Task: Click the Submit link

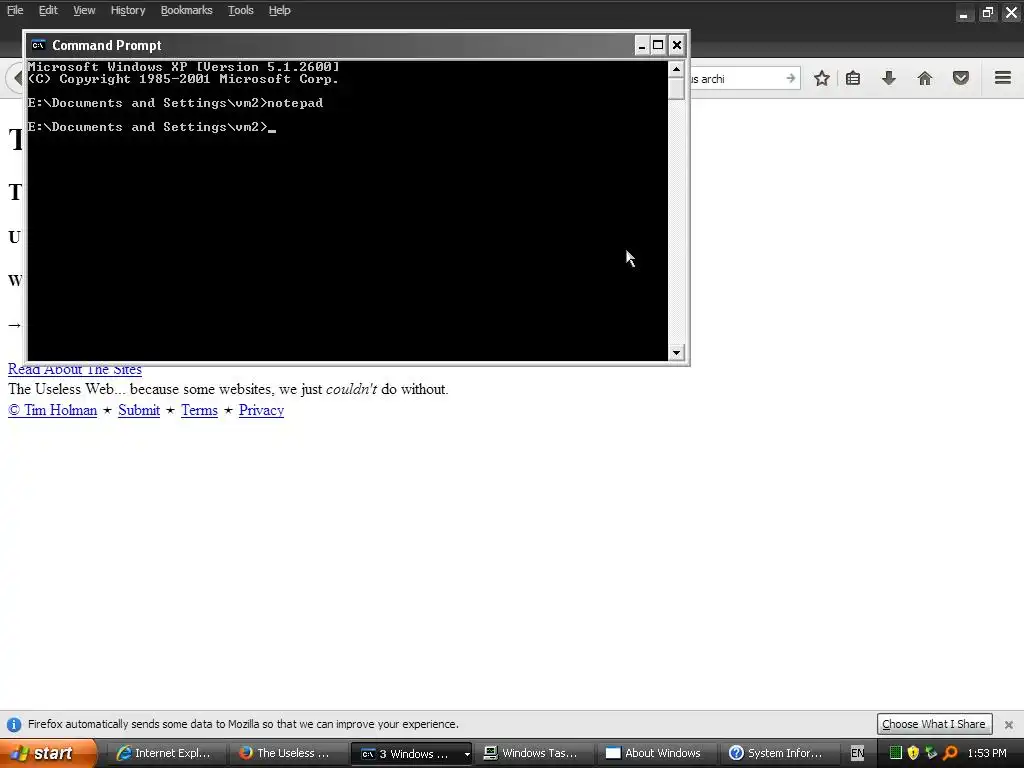Action: click(x=139, y=410)
